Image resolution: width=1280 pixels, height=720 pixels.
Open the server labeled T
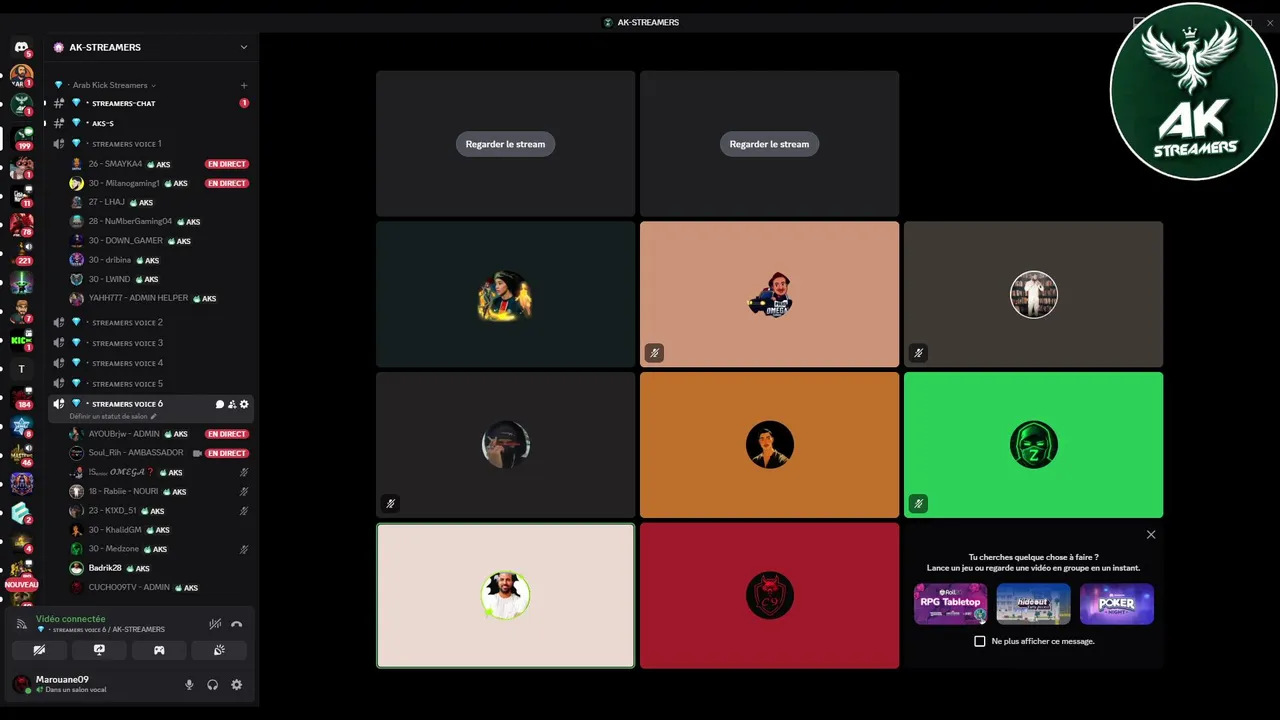[x=22, y=369]
